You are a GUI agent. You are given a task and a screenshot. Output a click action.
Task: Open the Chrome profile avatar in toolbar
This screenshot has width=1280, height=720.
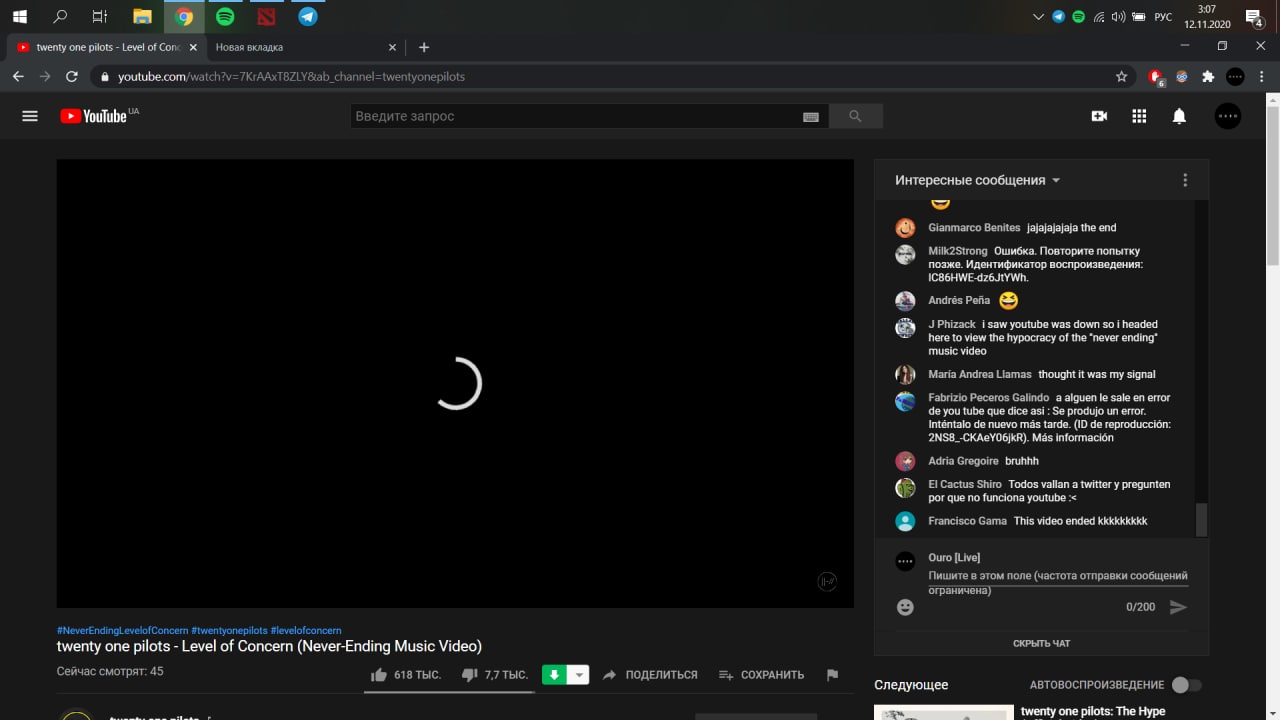tap(1235, 76)
